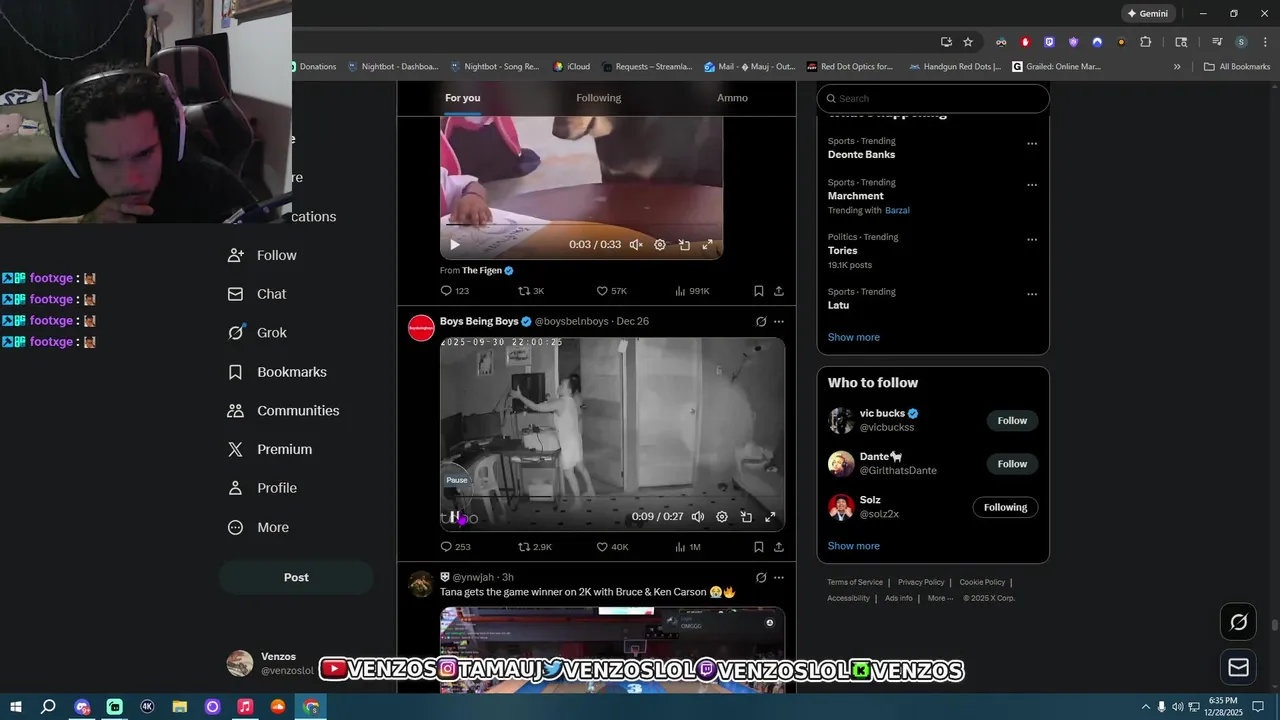Enter fullscreen on Boys Being Boys video
Image resolution: width=1280 pixels, height=720 pixels.
coord(770,517)
